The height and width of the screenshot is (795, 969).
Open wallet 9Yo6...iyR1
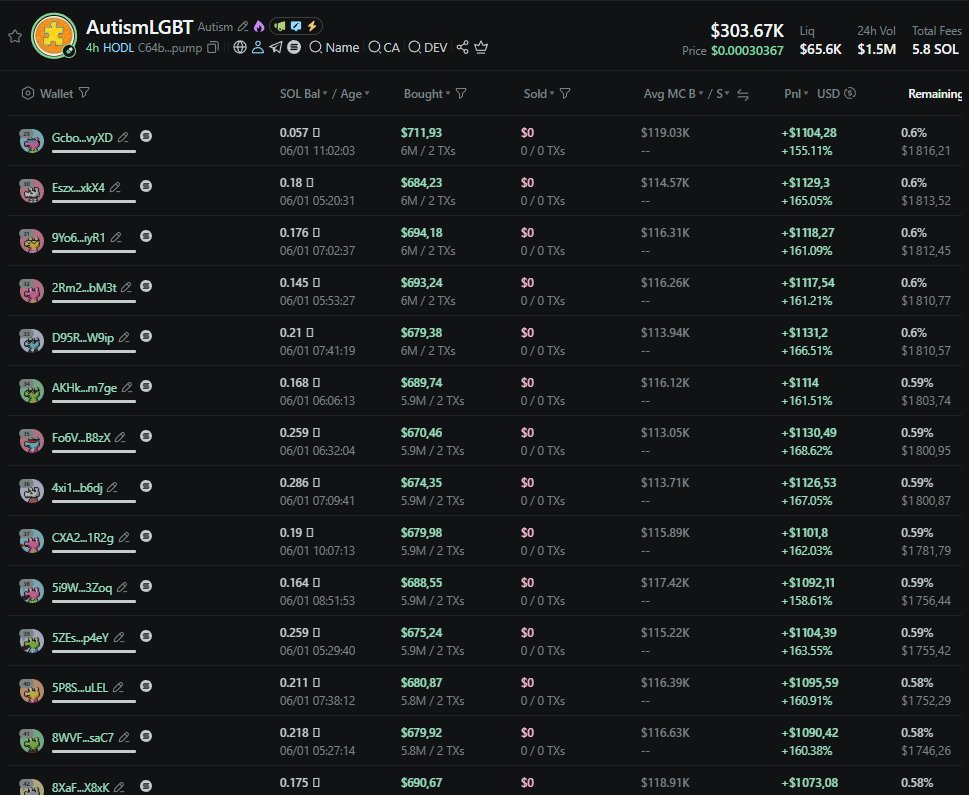[78, 237]
